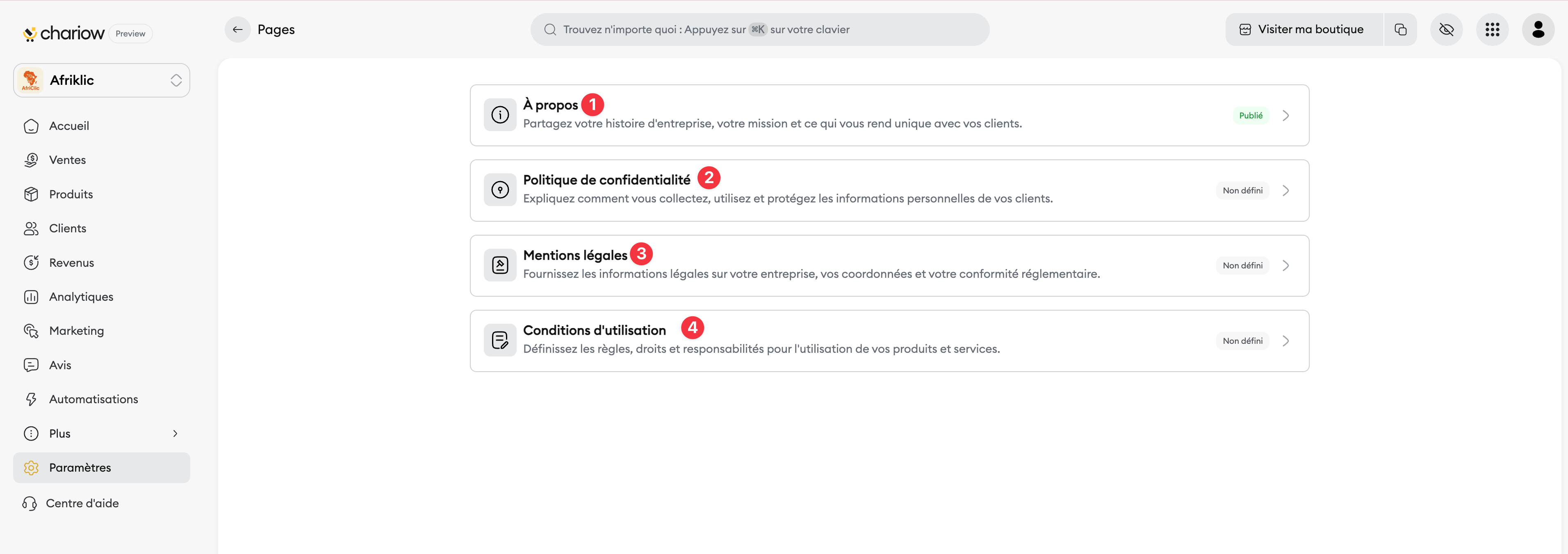Screen dimensions: 1568x554
Task: Open Visiter ma boutique
Action: pyautogui.click(x=1304, y=29)
